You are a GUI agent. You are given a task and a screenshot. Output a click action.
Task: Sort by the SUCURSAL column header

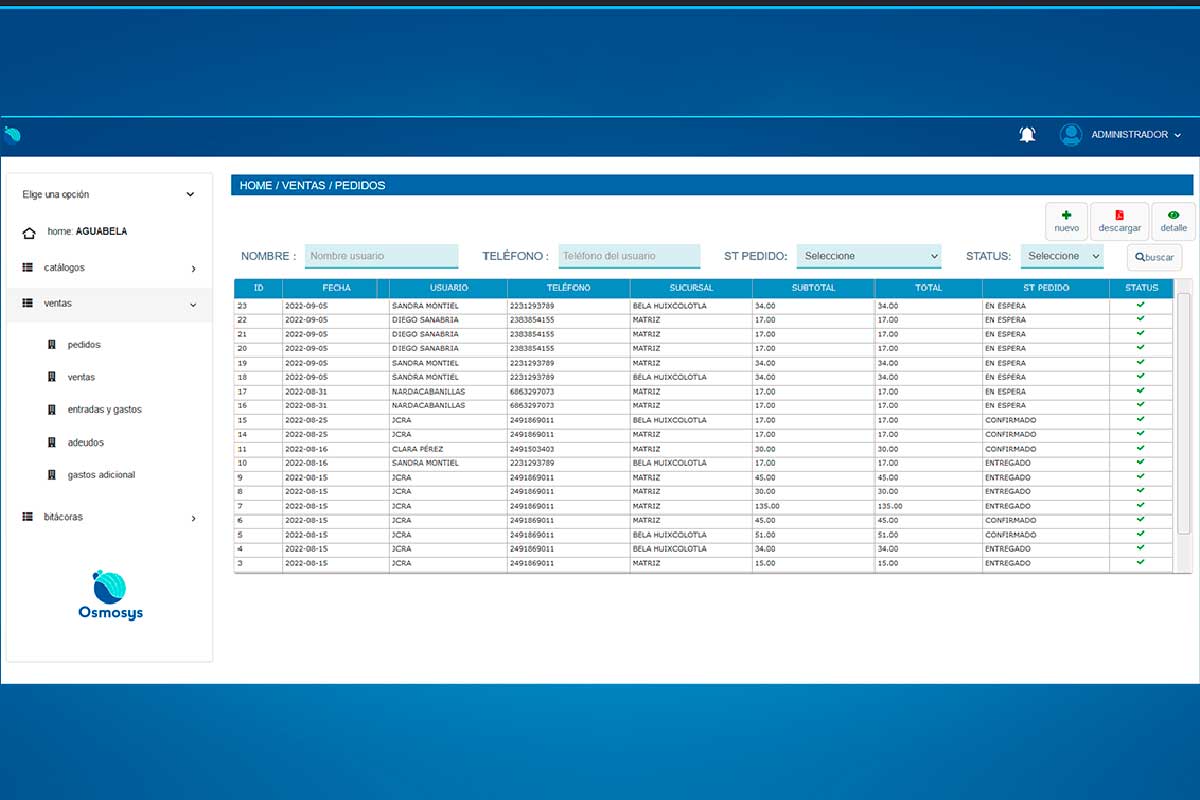coord(691,288)
